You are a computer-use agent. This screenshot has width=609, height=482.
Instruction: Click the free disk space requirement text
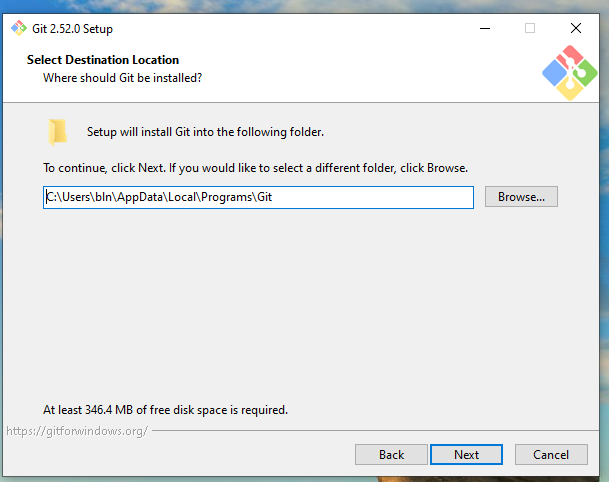click(165, 409)
